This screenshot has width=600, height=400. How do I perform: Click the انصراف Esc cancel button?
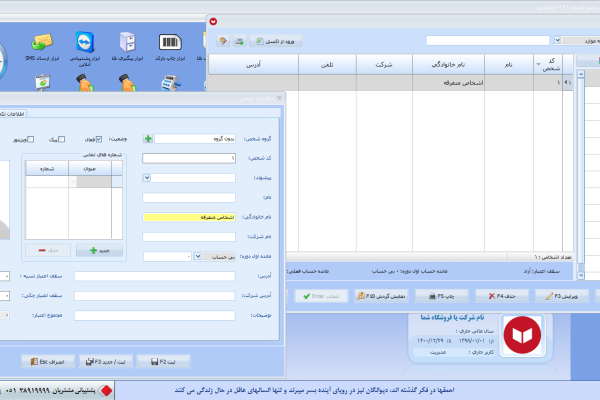tap(48, 362)
